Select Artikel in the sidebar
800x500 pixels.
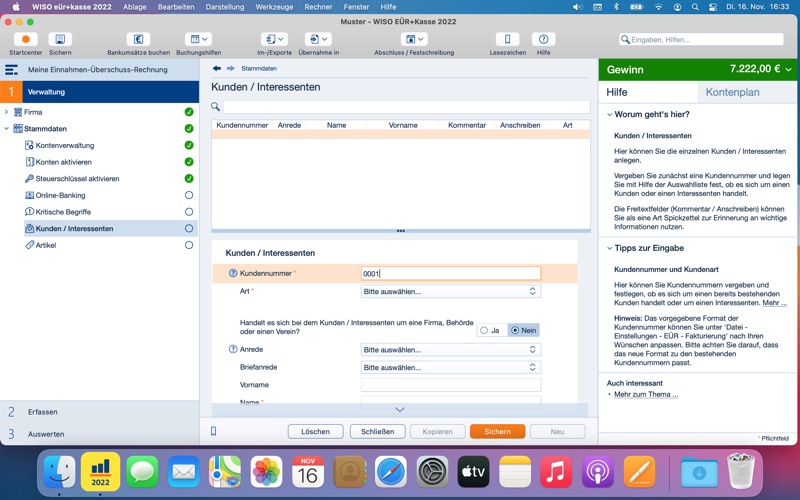[46, 245]
